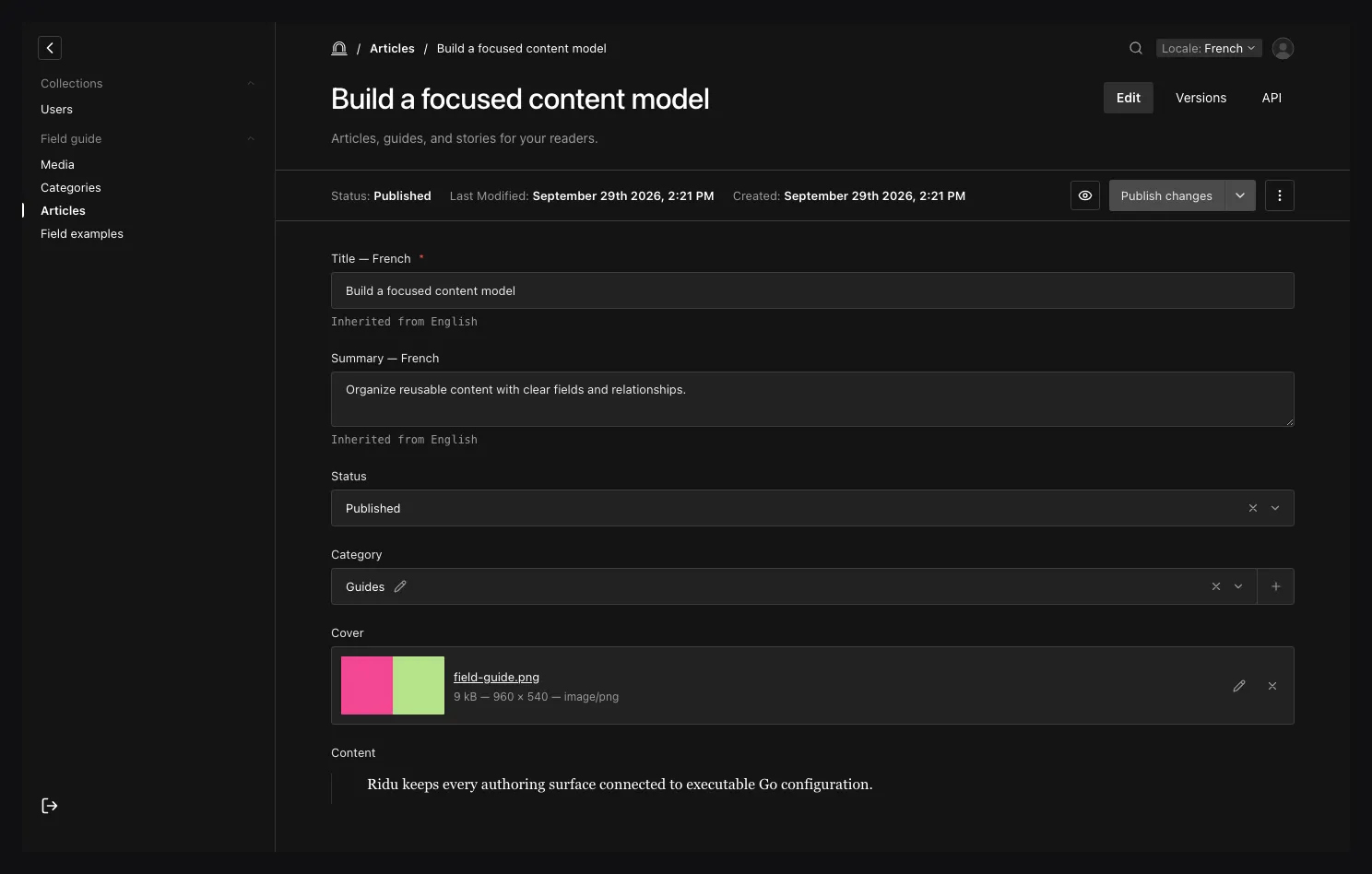The image size is (1372, 874).
Task: Click the cover image thumbnail
Action: tap(393, 685)
